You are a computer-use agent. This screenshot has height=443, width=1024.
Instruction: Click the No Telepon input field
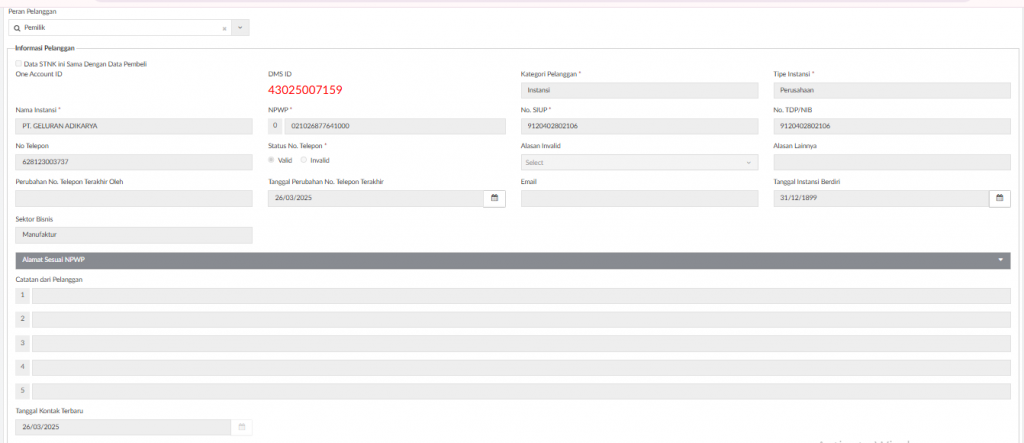point(134,162)
